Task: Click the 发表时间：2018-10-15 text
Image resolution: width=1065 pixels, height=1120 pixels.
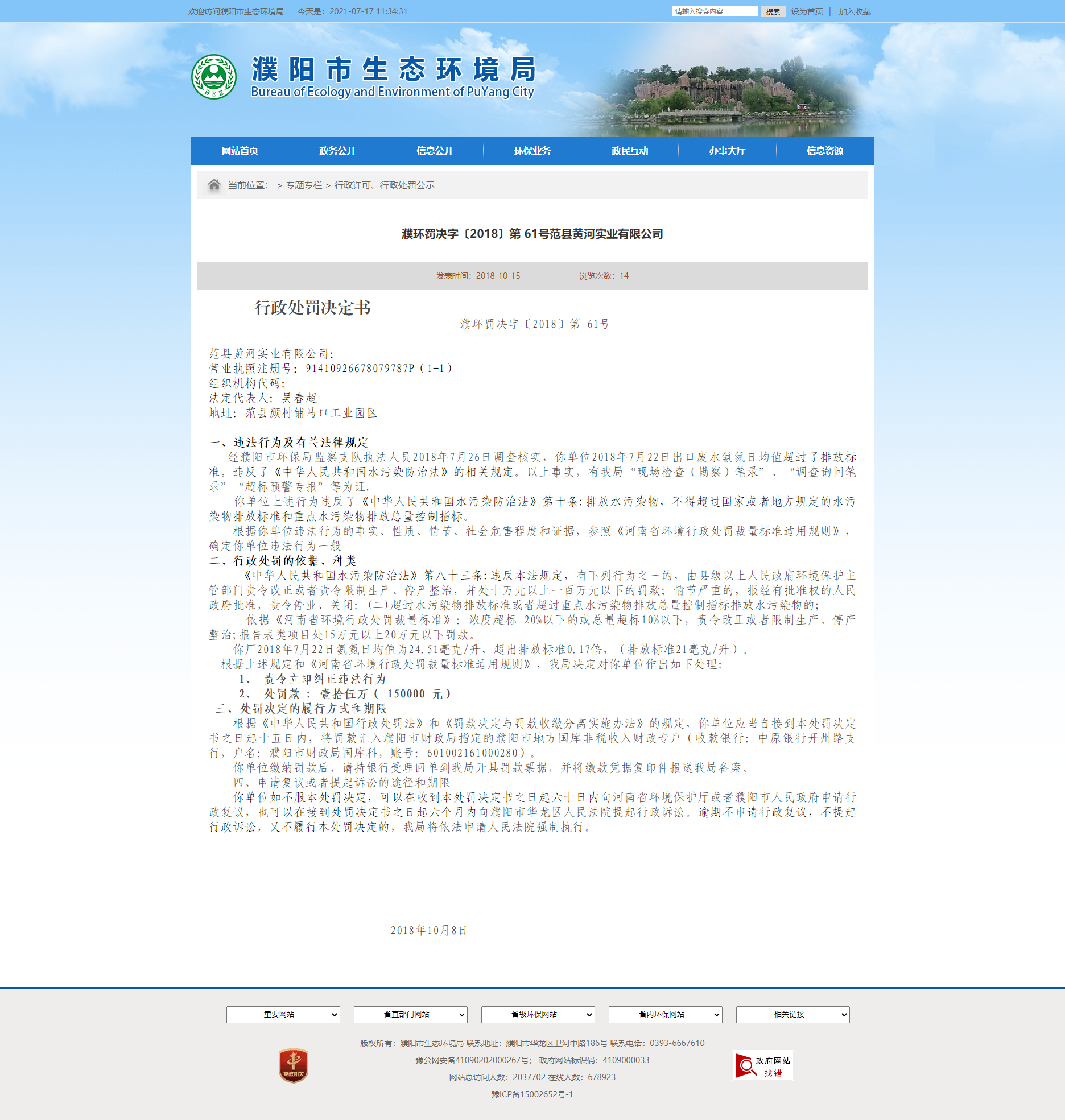Action: 478,276
